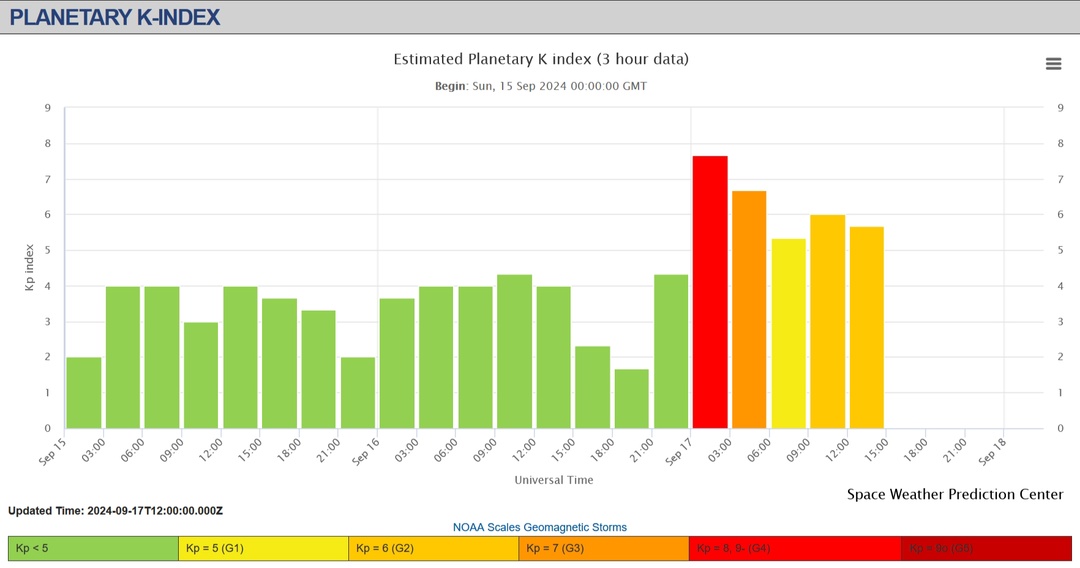Select the dark orange bar at Sep 17 03:00

click(749, 310)
